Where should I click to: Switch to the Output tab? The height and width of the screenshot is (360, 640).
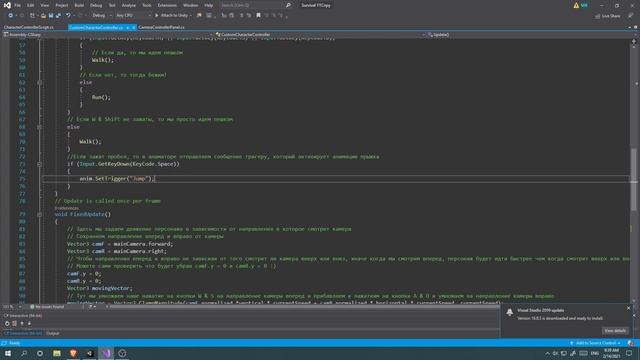click(x=53, y=333)
